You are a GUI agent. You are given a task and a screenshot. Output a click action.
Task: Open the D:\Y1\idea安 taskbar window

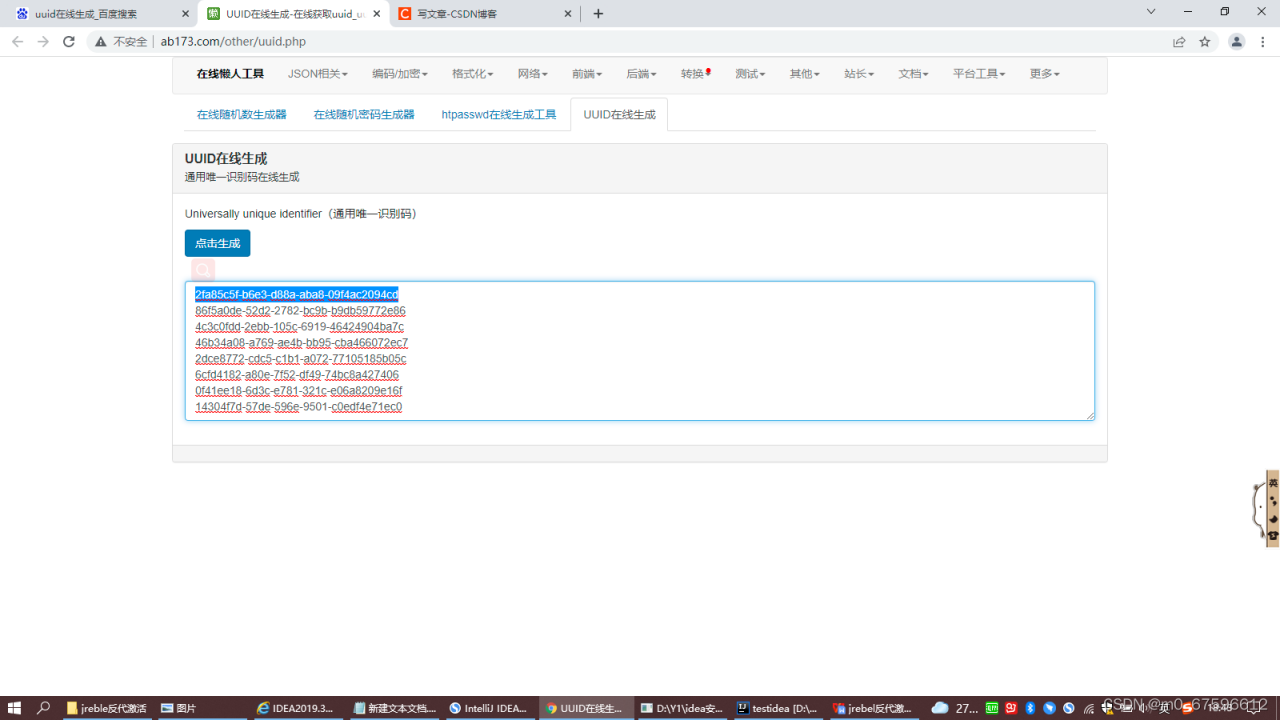tap(681, 708)
